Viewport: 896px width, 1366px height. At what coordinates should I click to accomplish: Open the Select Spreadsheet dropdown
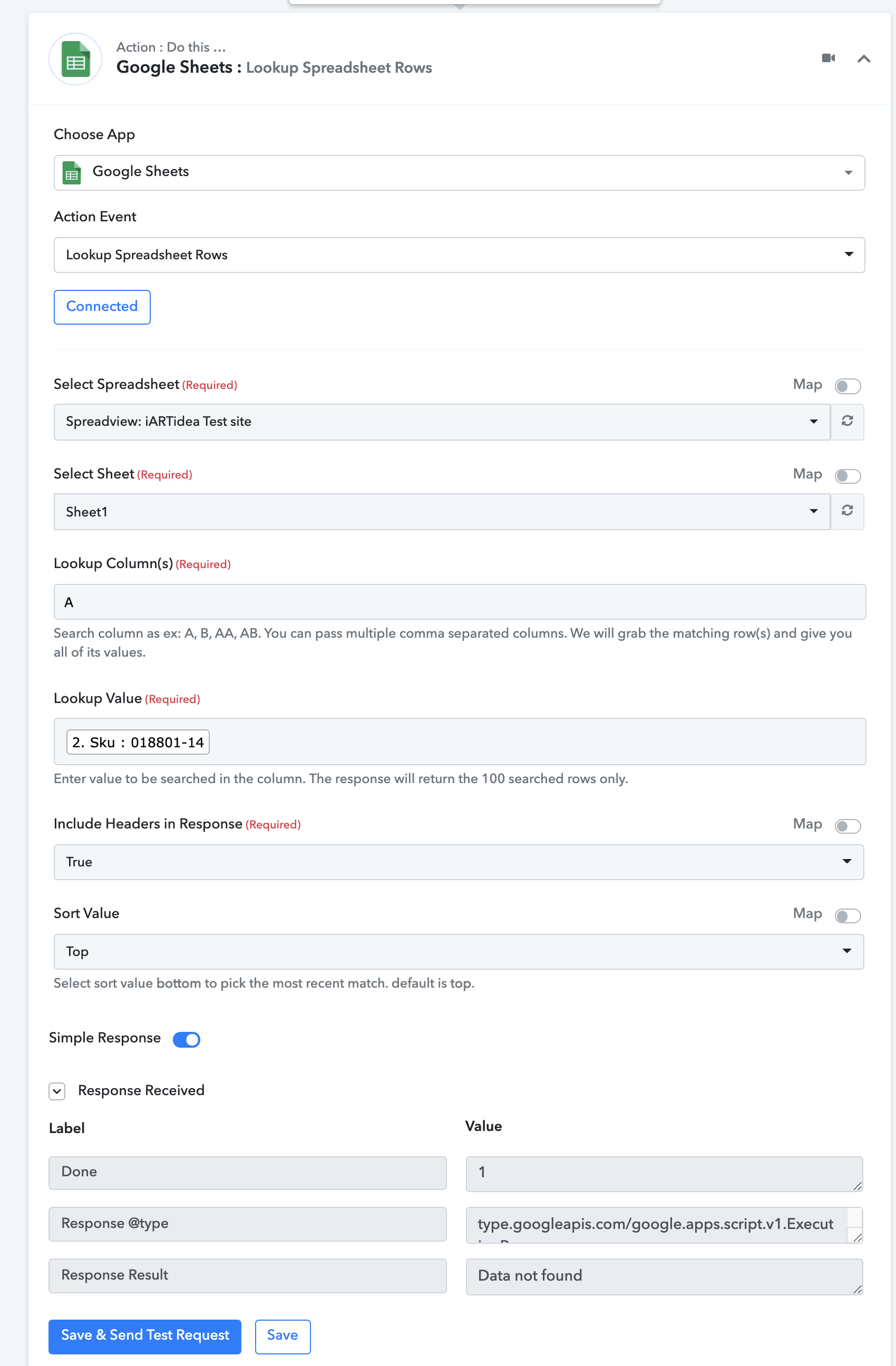pyautogui.click(x=442, y=422)
